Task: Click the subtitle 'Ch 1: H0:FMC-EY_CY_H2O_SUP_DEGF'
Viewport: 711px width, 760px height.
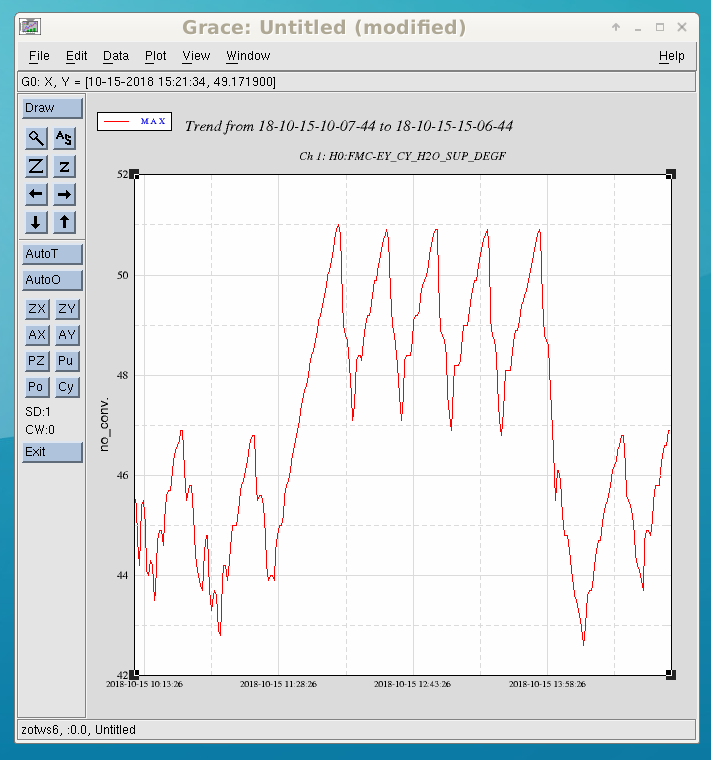Action: tap(403, 156)
